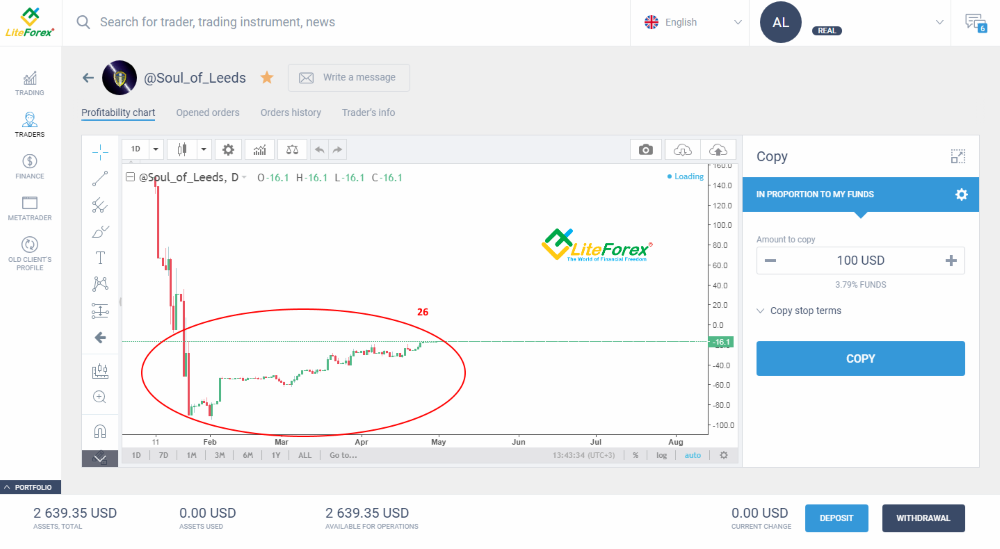Click the load chart layout cloud icon

682,149
